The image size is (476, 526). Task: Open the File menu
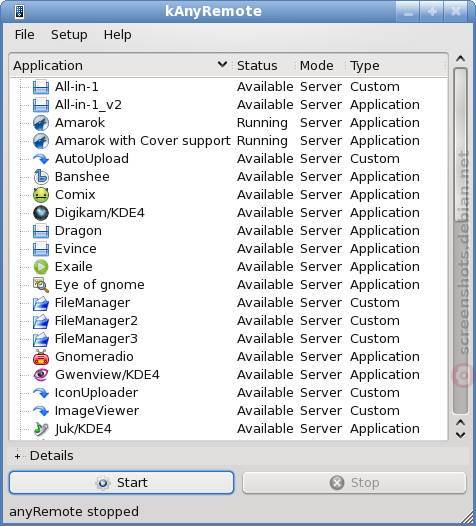(x=24, y=35)
